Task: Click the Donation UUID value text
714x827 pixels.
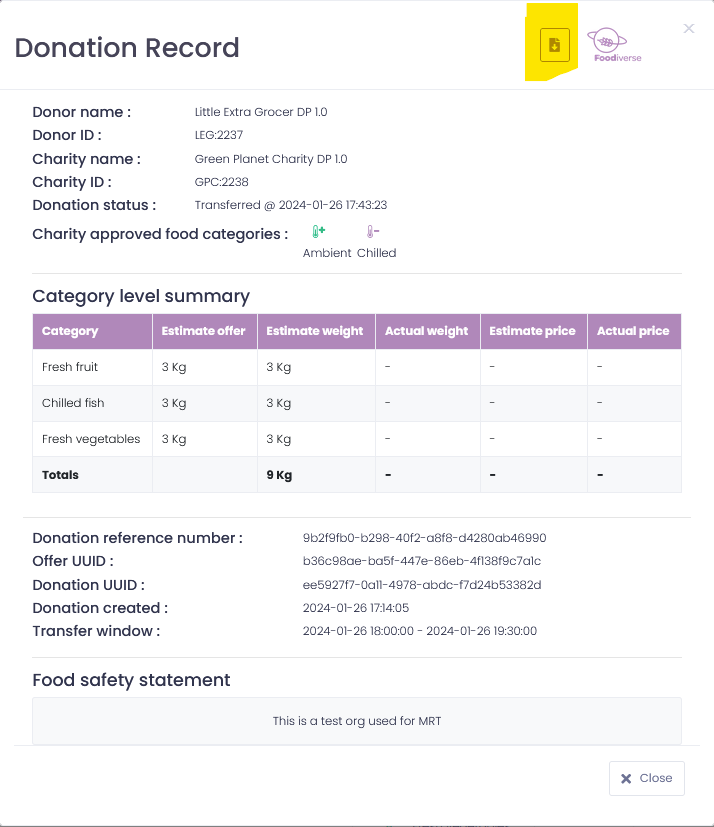Action: [x=422, y=585]
